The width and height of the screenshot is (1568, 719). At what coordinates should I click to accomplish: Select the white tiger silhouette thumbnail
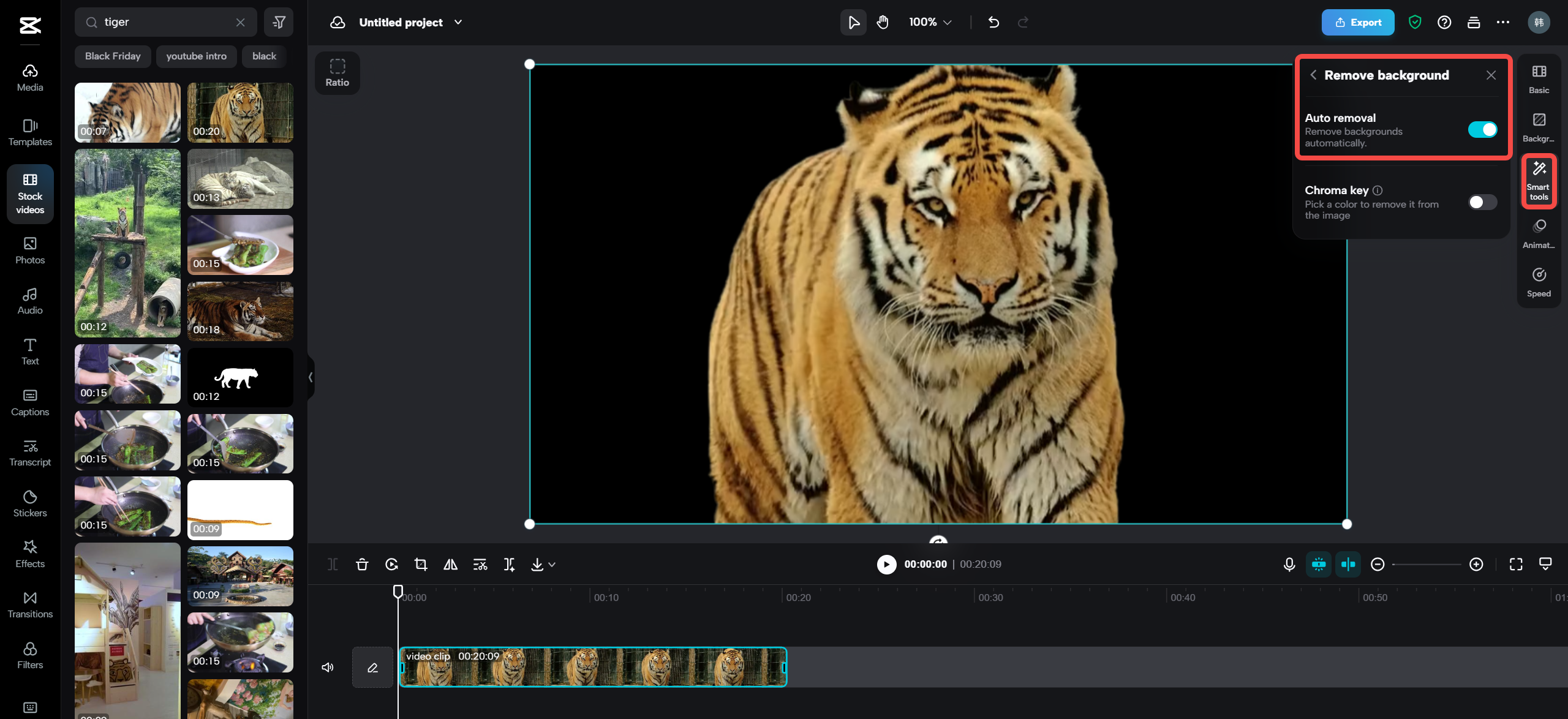tap(240, 378)
